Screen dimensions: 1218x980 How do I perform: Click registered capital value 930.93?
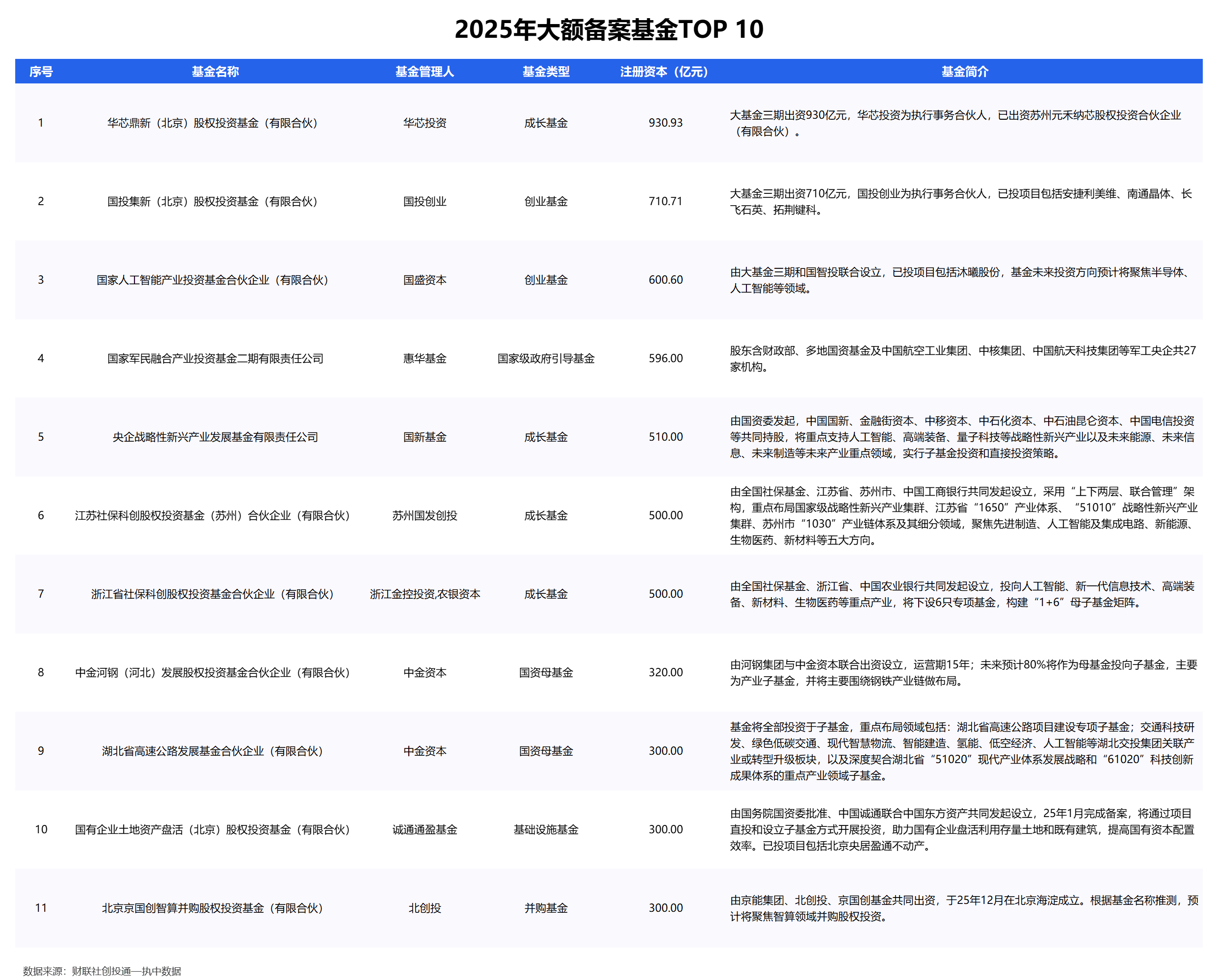[x=665, y=123]
